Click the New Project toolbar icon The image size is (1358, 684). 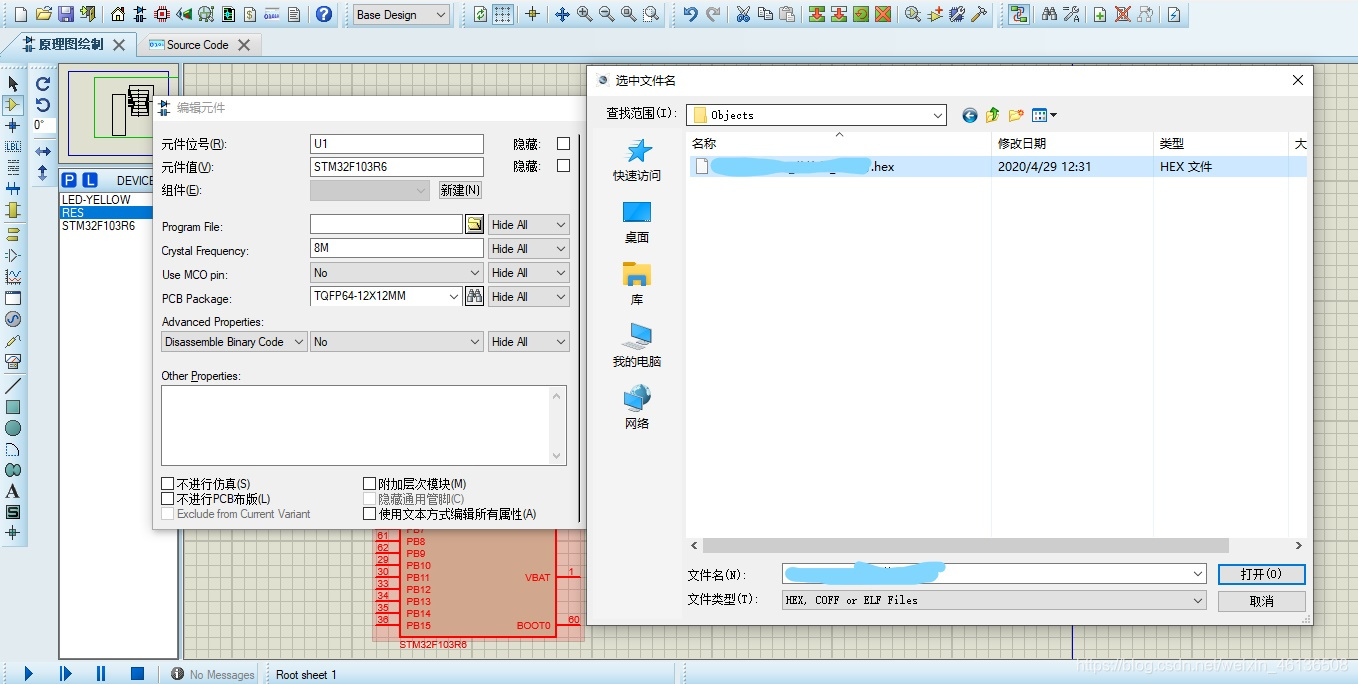click(20, 14)
